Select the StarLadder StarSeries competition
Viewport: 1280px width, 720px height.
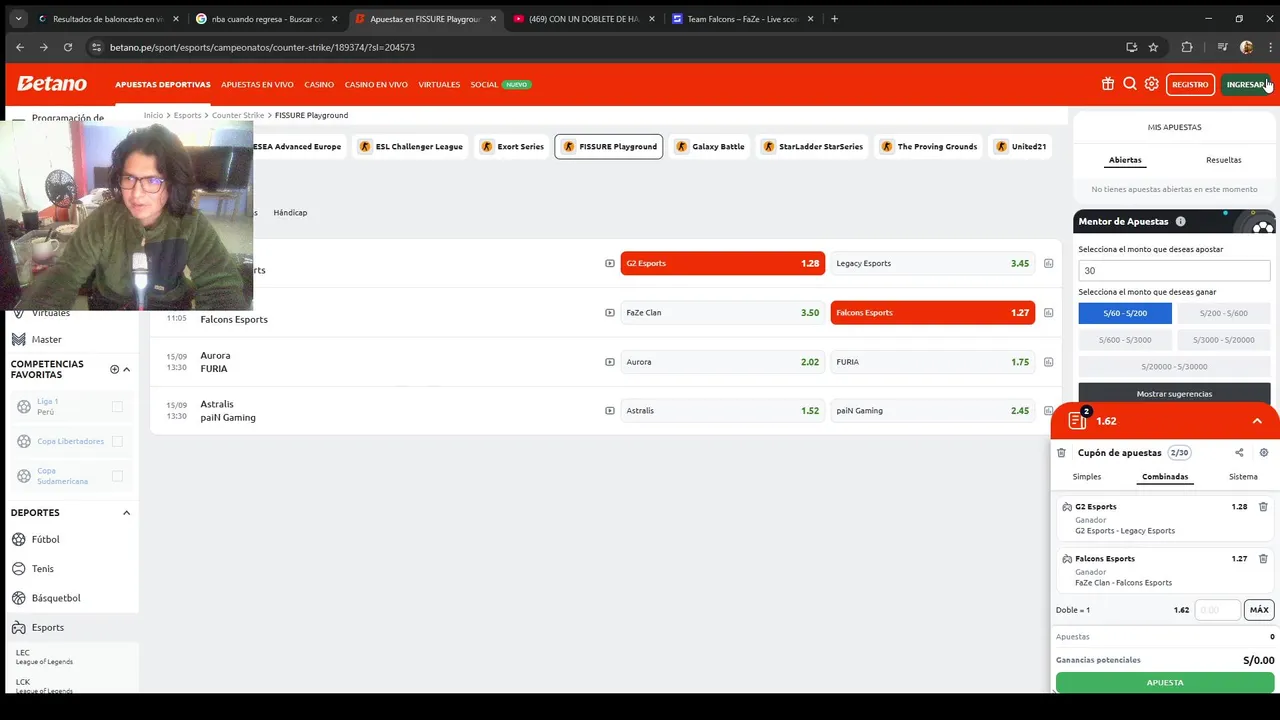(813, 147)
